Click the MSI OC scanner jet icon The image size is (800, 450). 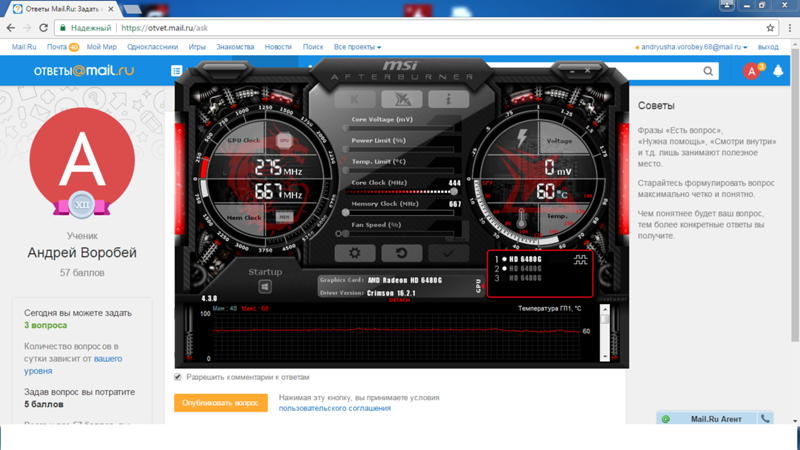402,99
